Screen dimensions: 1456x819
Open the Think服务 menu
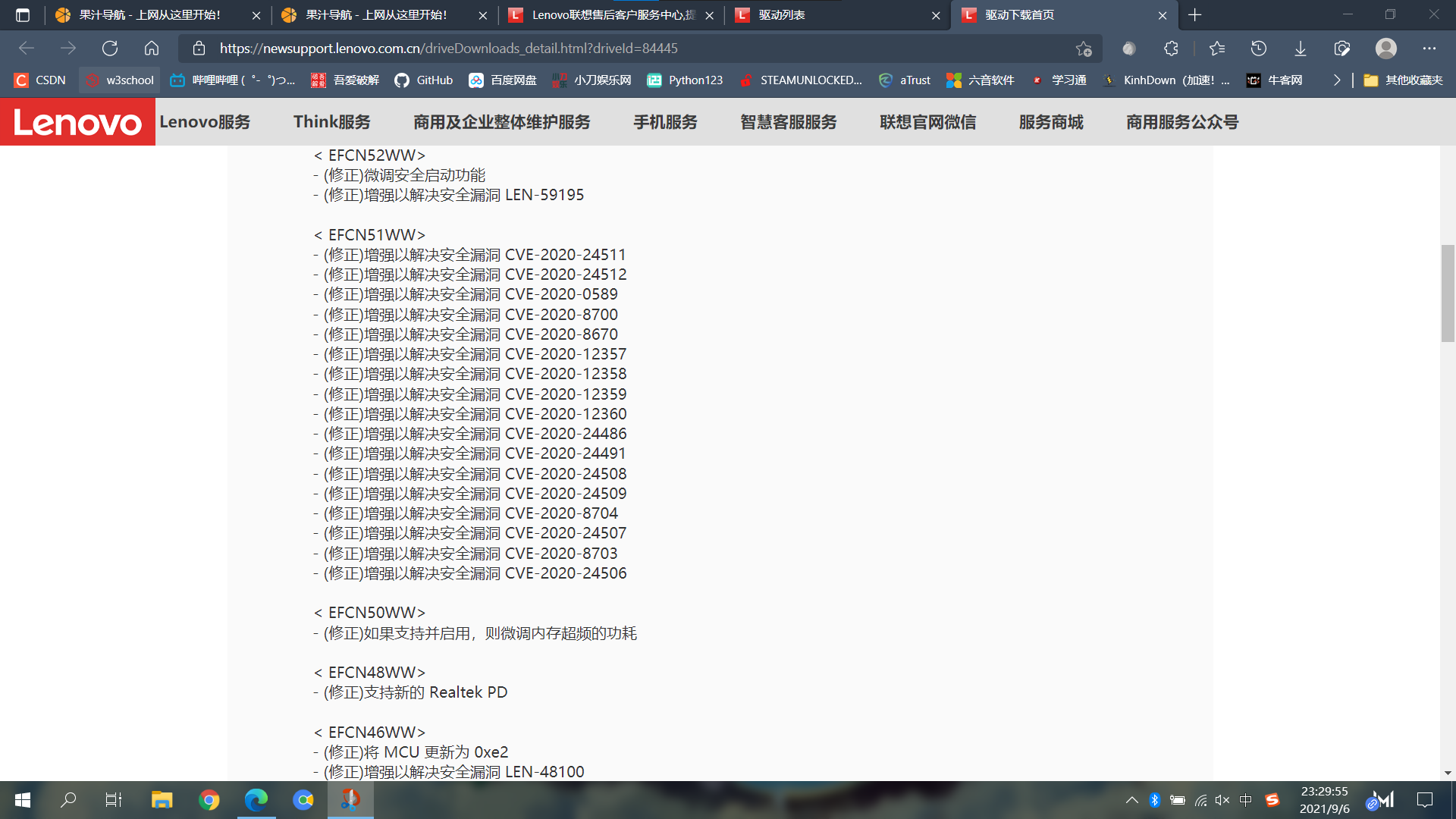pos(331,121)
